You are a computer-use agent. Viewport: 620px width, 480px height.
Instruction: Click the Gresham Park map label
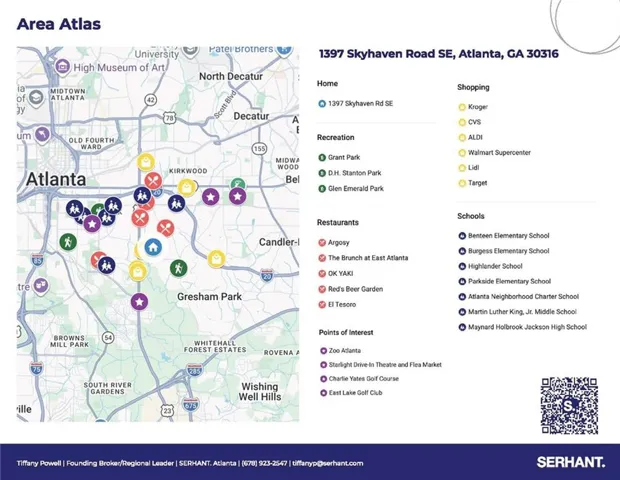pyautogui.click(x=209, y=297)
